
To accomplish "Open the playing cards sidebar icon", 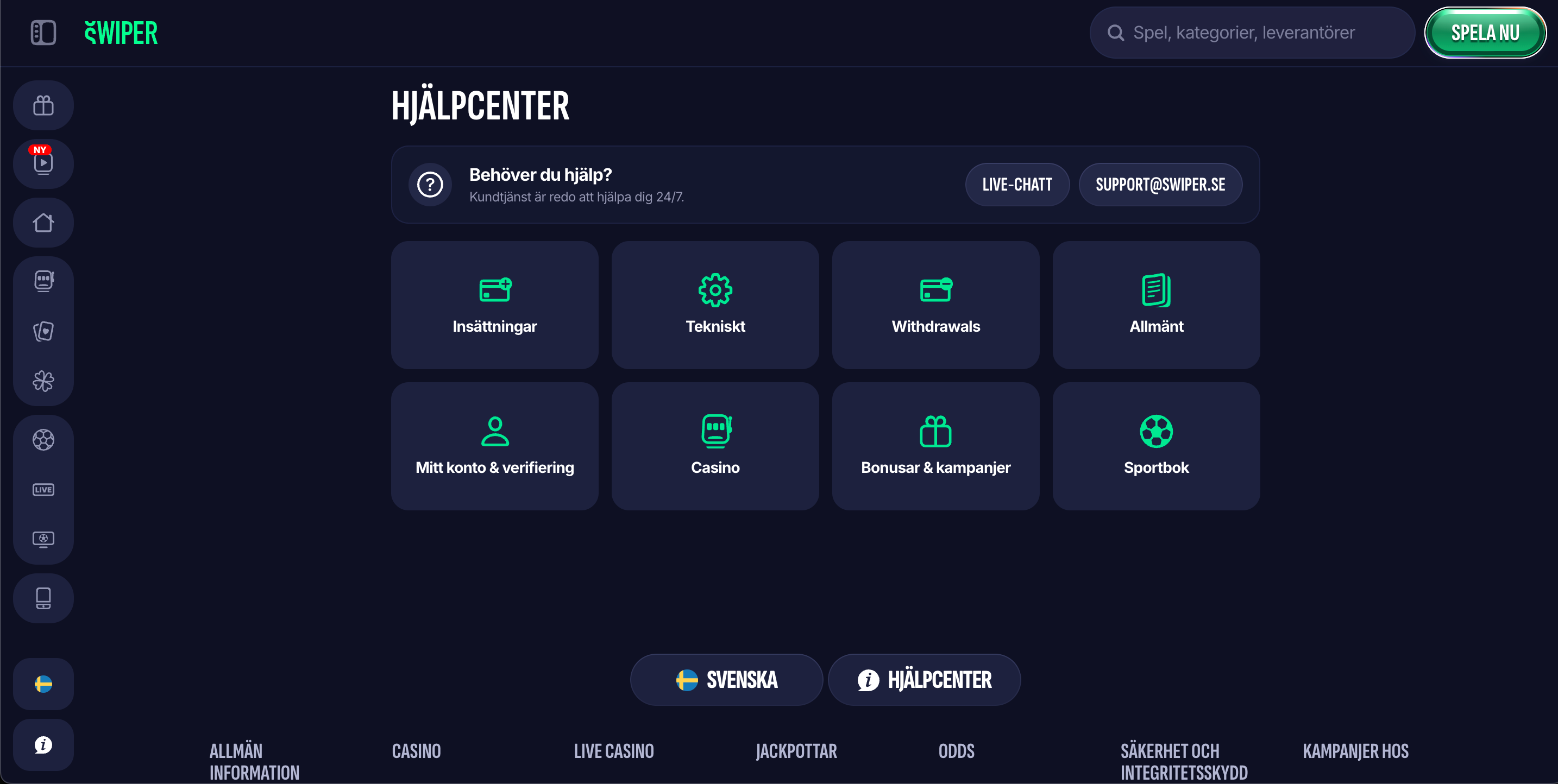I will 43,331.
